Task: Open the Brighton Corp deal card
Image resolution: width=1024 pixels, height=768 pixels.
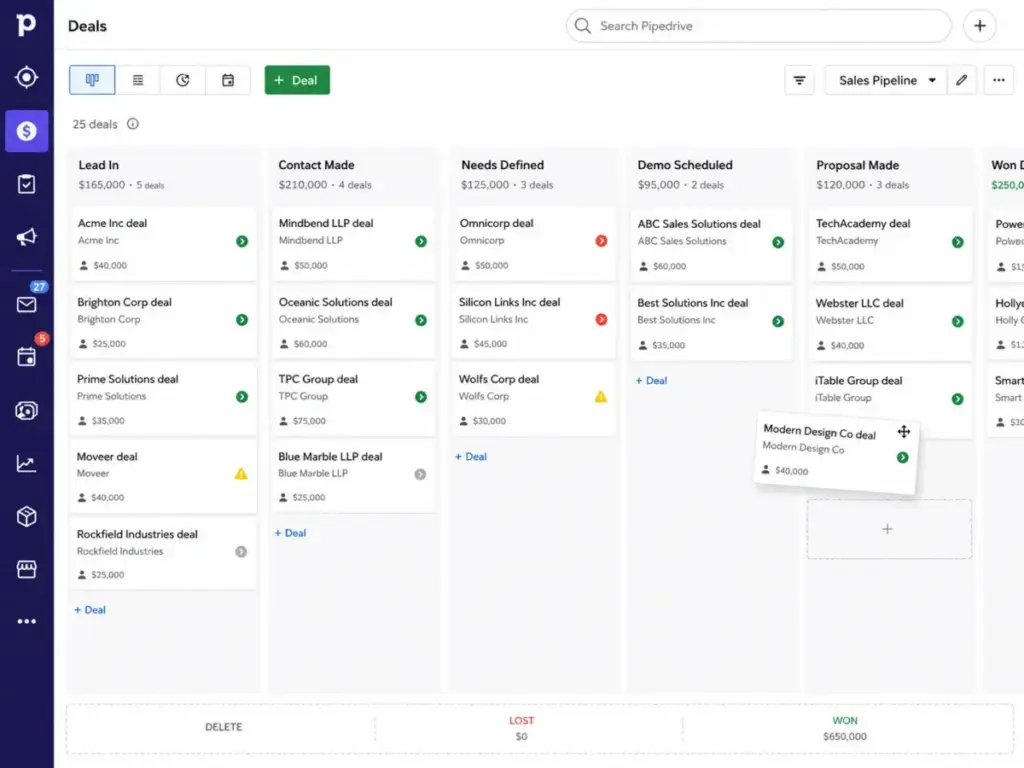Action: 163,322
